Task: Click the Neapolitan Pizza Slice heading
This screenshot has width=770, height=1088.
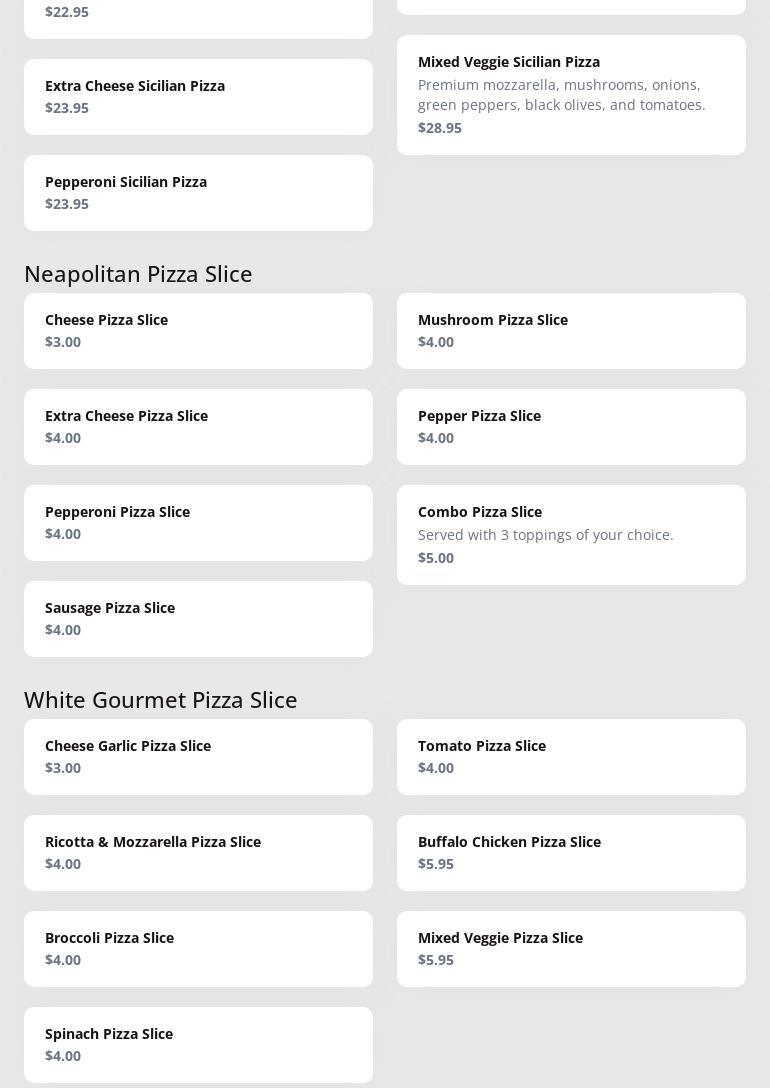Action: point(138,273)
